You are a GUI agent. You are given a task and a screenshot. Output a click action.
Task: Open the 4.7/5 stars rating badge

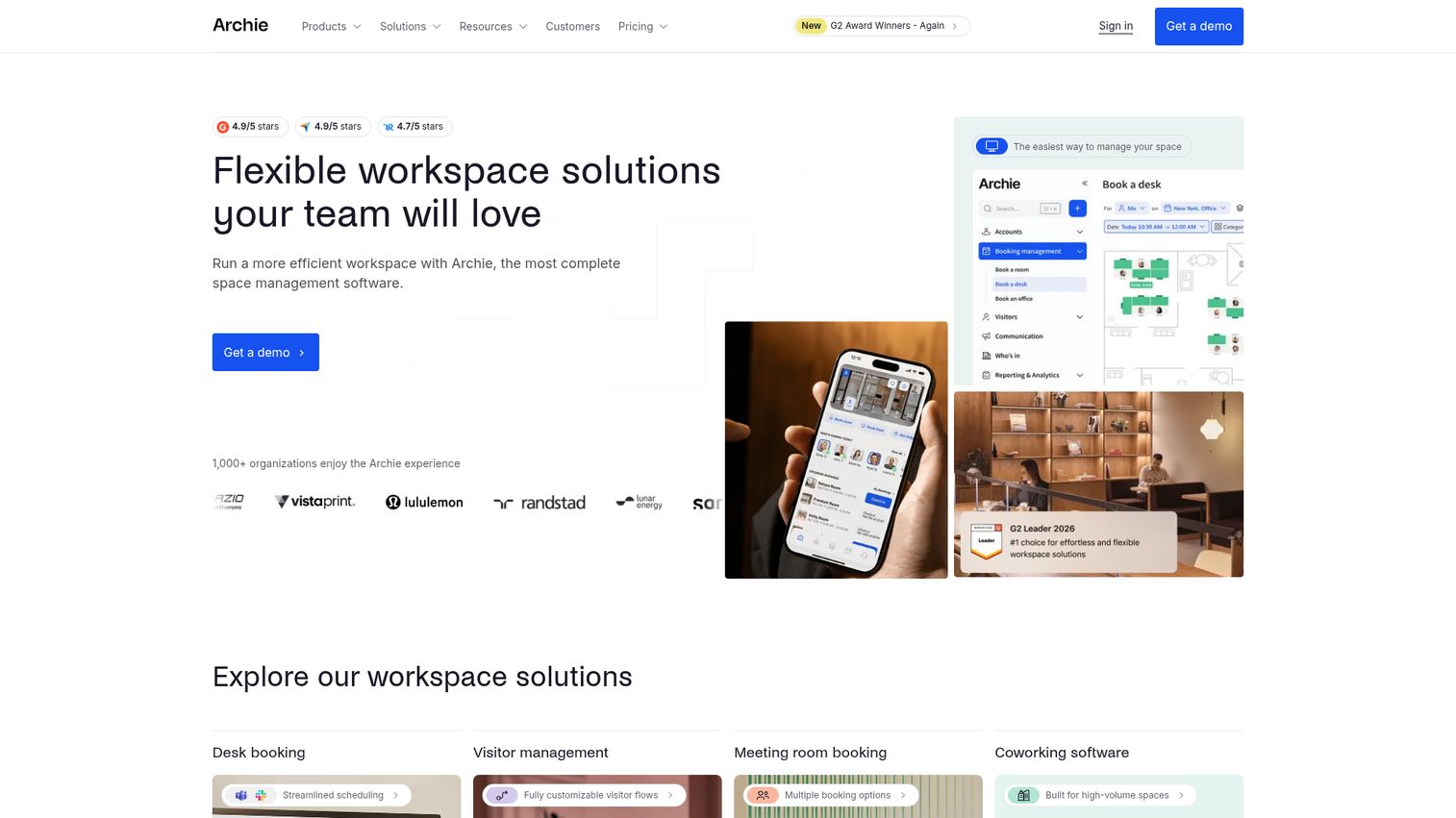click(x=414, y=127)
